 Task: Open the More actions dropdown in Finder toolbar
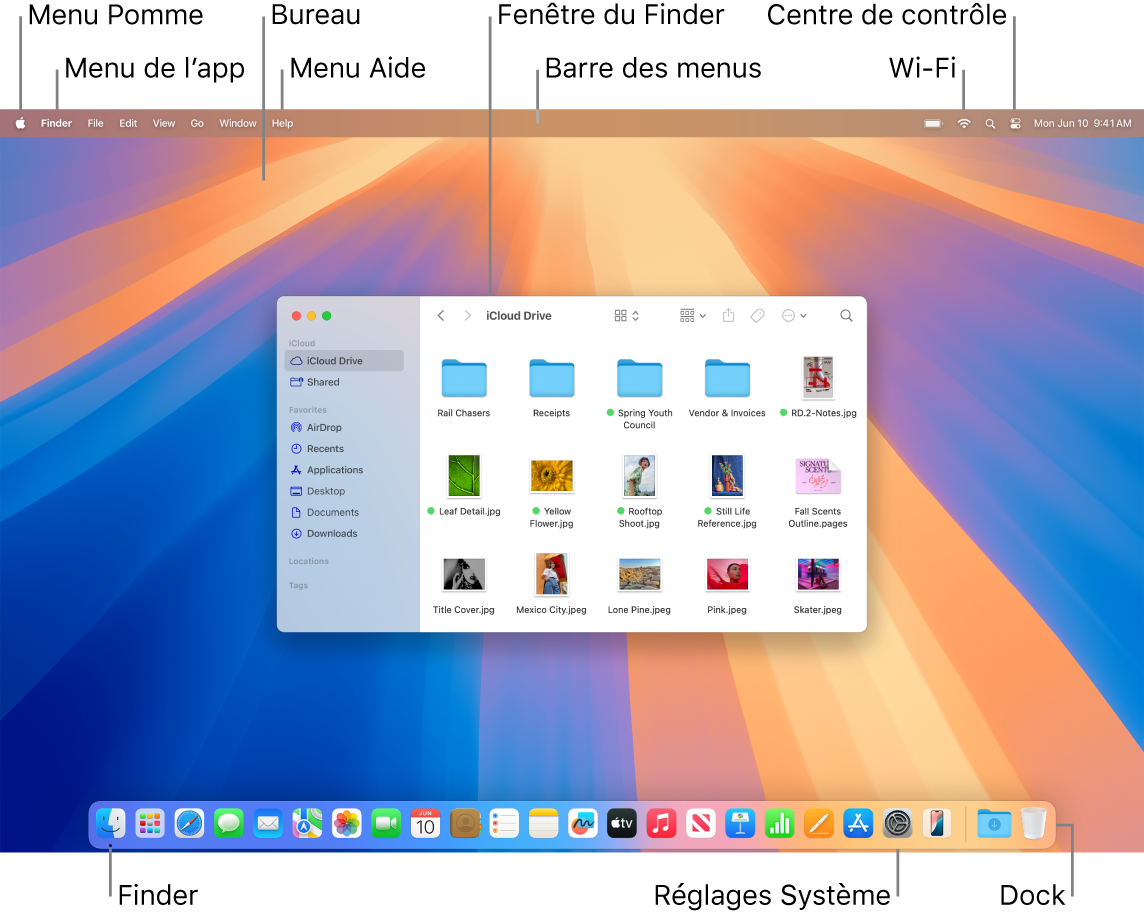(x=794, y=315)
